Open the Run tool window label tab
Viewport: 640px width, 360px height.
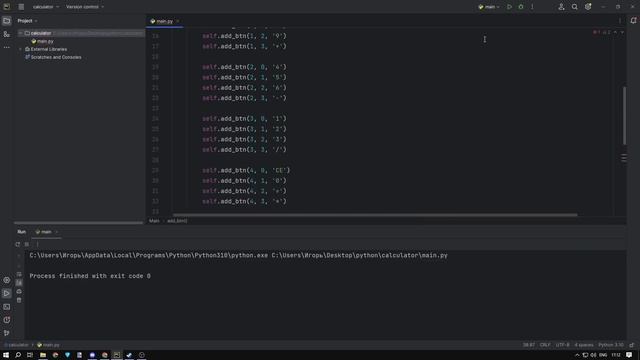point(21,232)
